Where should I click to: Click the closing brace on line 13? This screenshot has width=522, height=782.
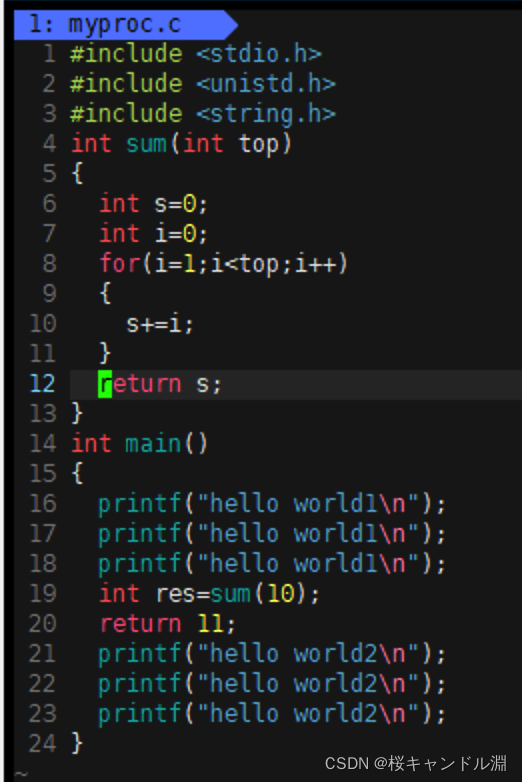tap(77, 414)
